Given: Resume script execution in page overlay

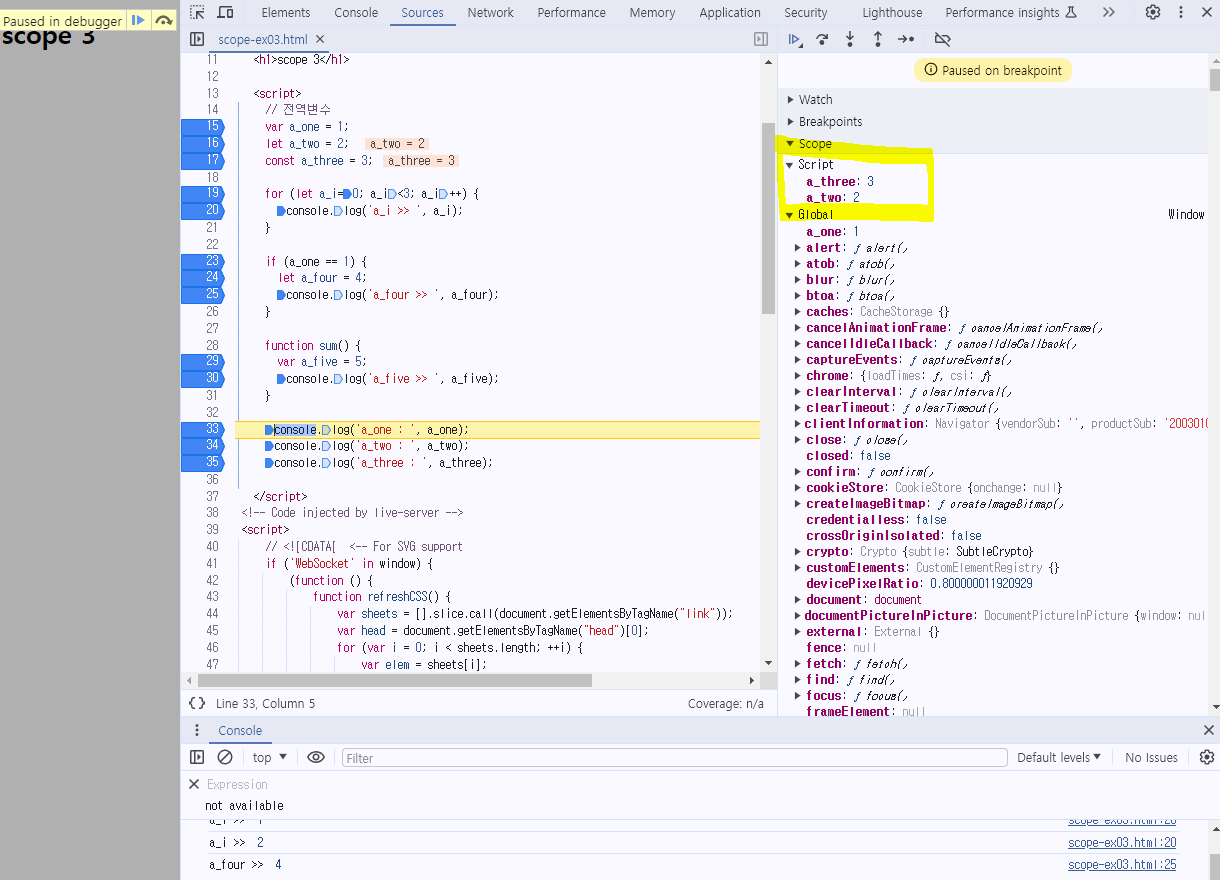Looking at the screenshot, I should (138, 20).
